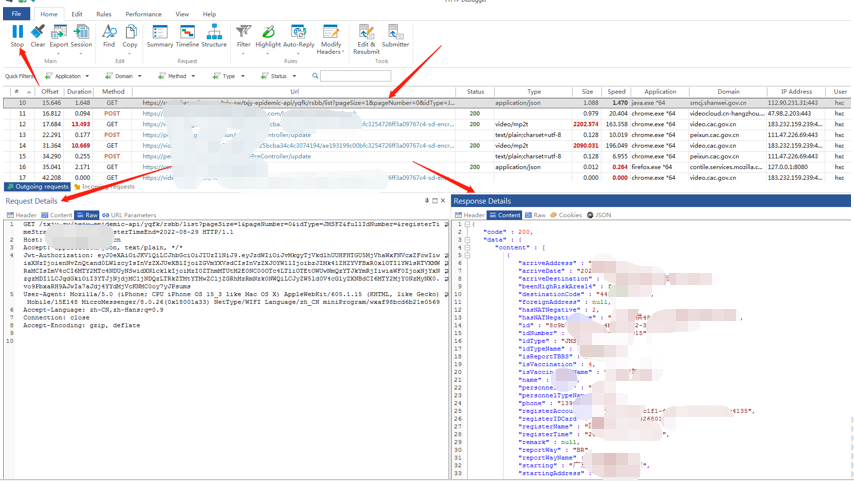Screen dimensions: 854x481
Task: Click the Copy icon in Edit group
Action: pyautogui.click(x=130, y=32)
